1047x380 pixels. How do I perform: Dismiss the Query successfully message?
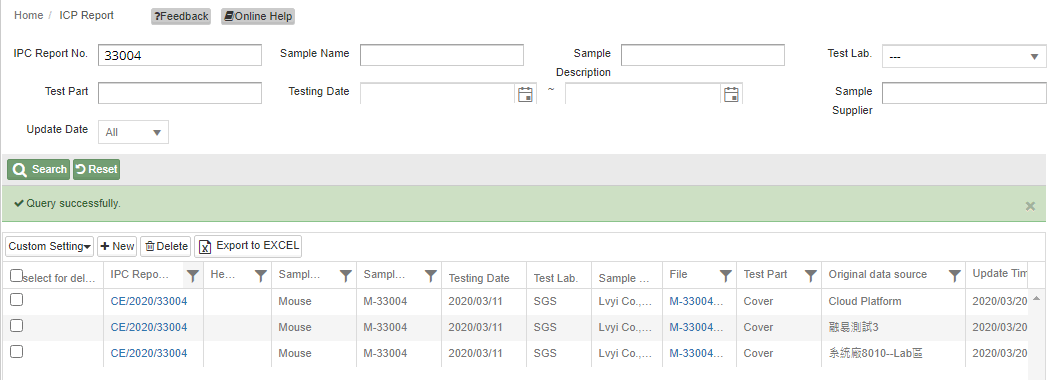point(1030,206)
